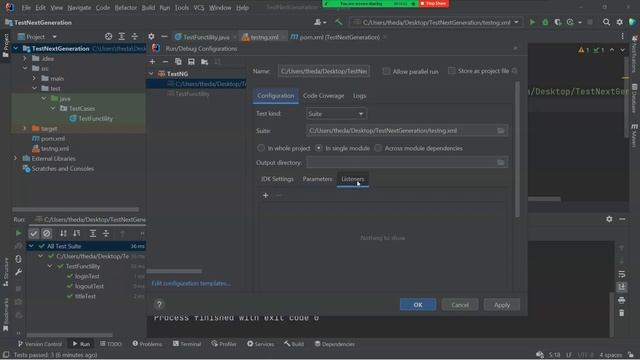Open Run tool window settings gear

[x=609, y=219]
